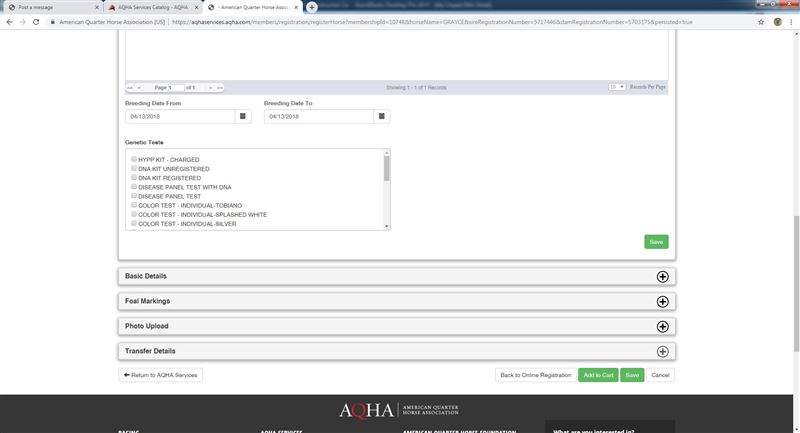Open Breeding Date From calendar picker
The height and width of the screenshot is (433, 800).
[x=243, y=116]
